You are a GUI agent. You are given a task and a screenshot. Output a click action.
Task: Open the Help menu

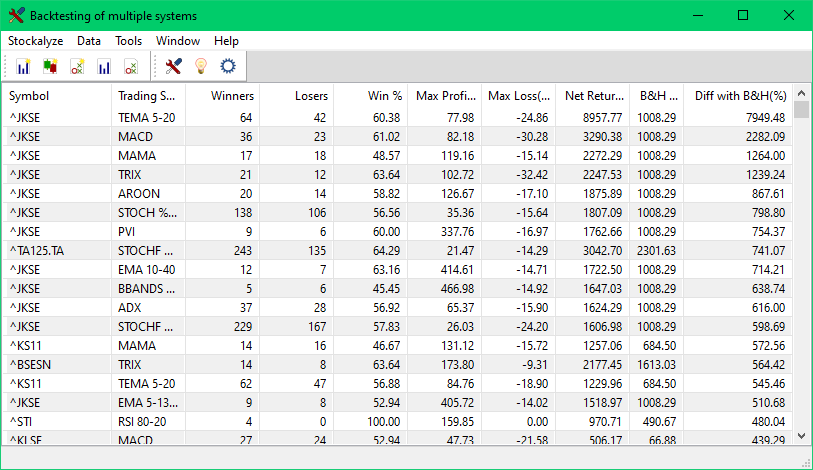pos(226,41)
